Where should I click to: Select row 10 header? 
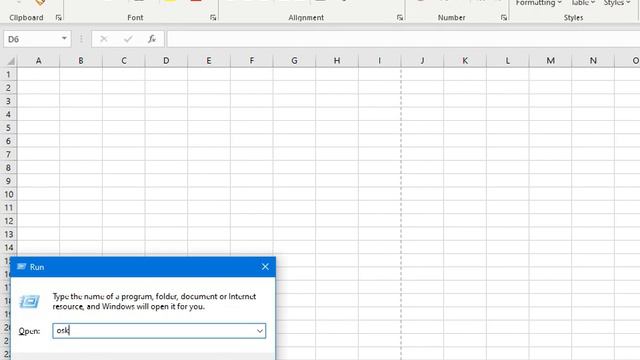8,194
